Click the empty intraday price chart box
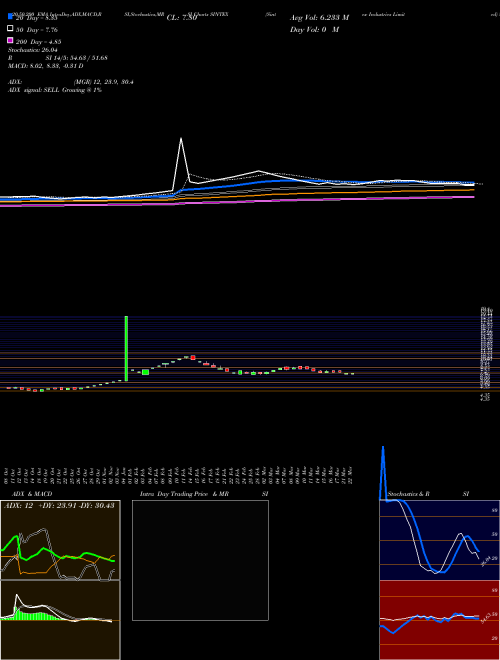 point(200,560)
